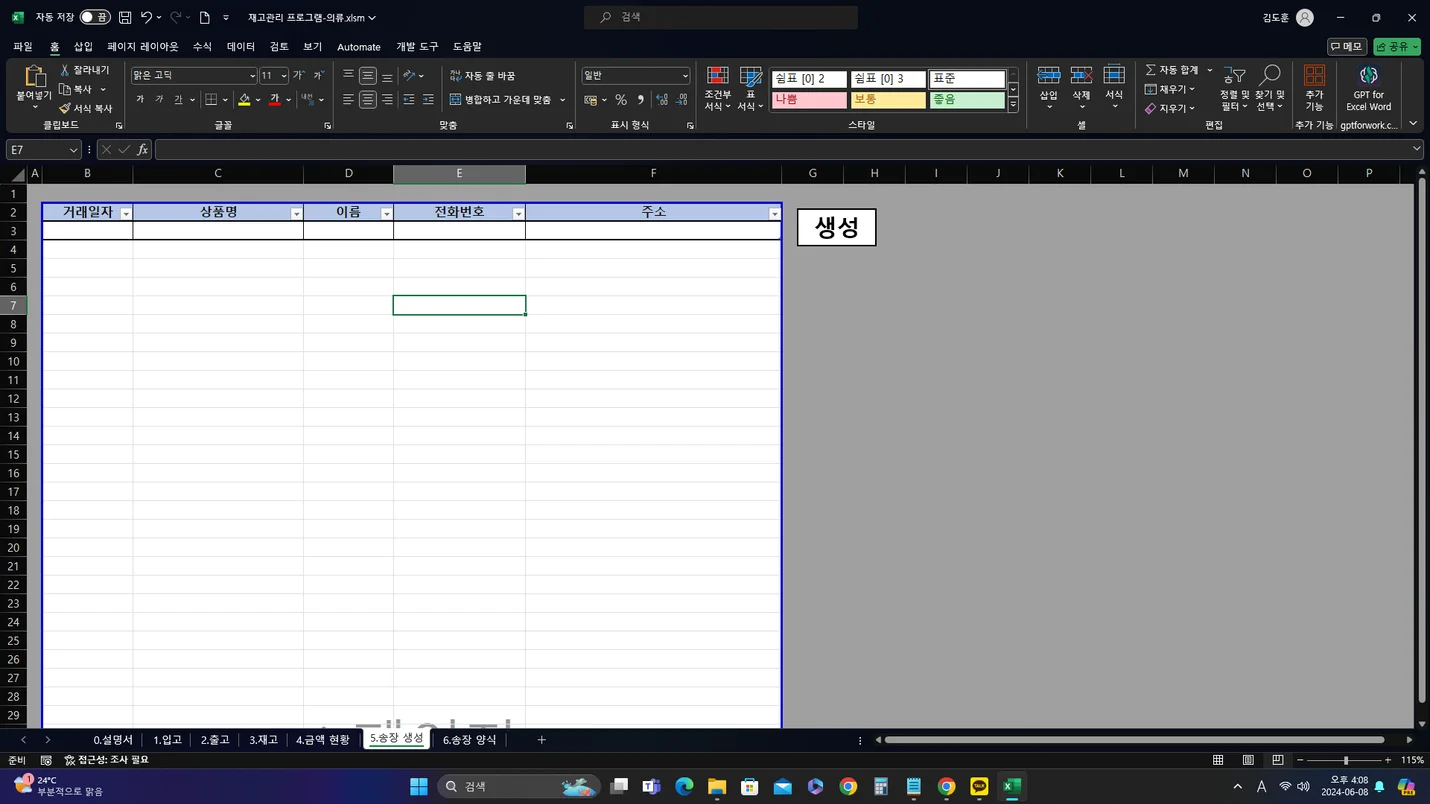Viewport: 1430px width, 804px height.
Task: Click the Cut (잘라내기) scissors icon
Action: click(65, 70)
